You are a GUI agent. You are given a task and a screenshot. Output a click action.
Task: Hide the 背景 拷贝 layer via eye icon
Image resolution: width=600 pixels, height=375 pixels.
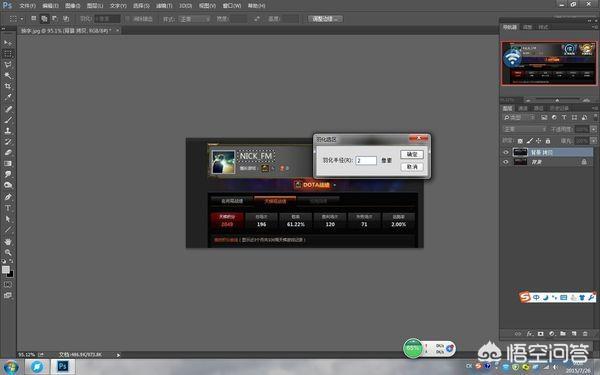[x=506, y=152]
